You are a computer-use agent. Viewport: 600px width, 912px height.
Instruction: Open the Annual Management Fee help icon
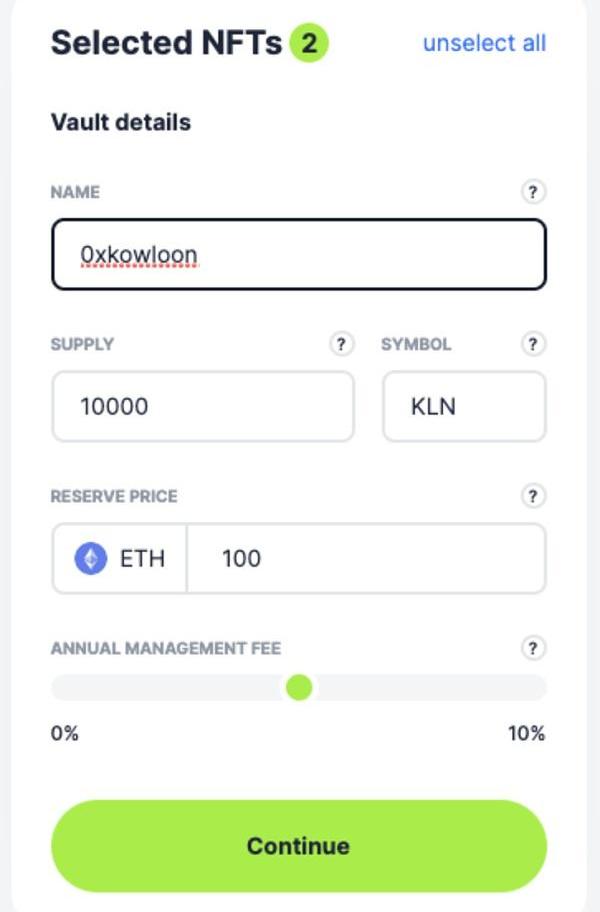(533, 648)
